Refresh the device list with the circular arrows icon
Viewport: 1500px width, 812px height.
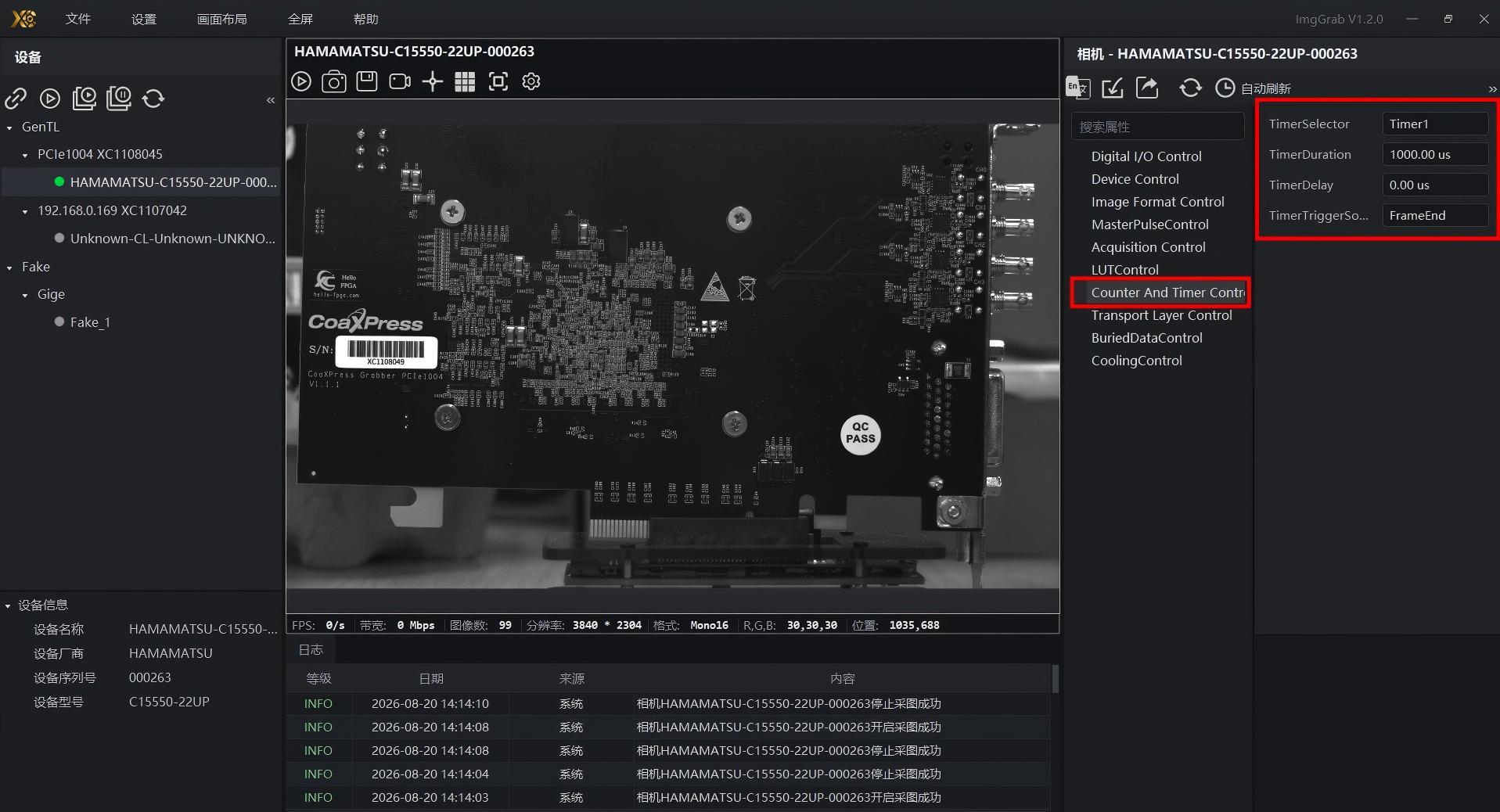pos(153,98)
